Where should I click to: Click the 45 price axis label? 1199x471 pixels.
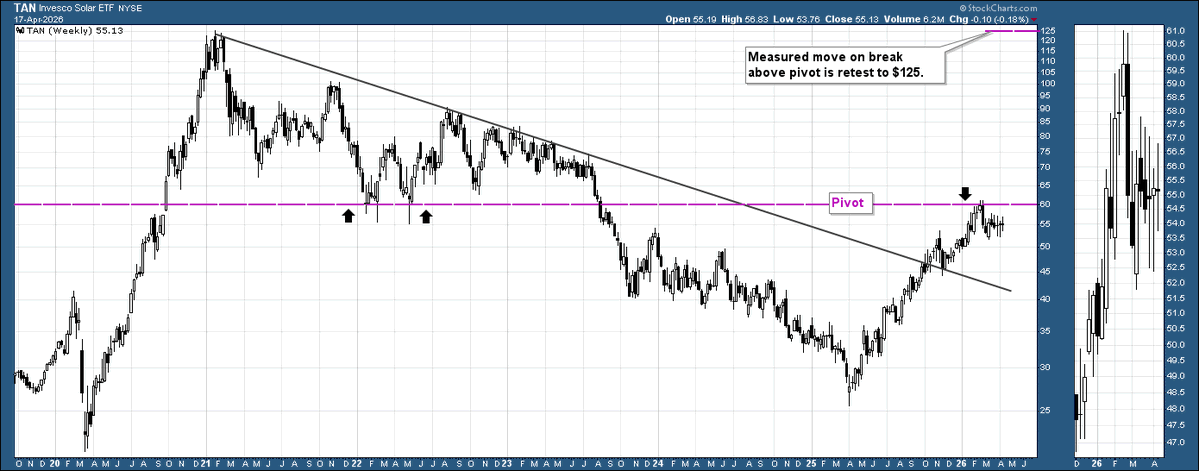coord(1046,271)
